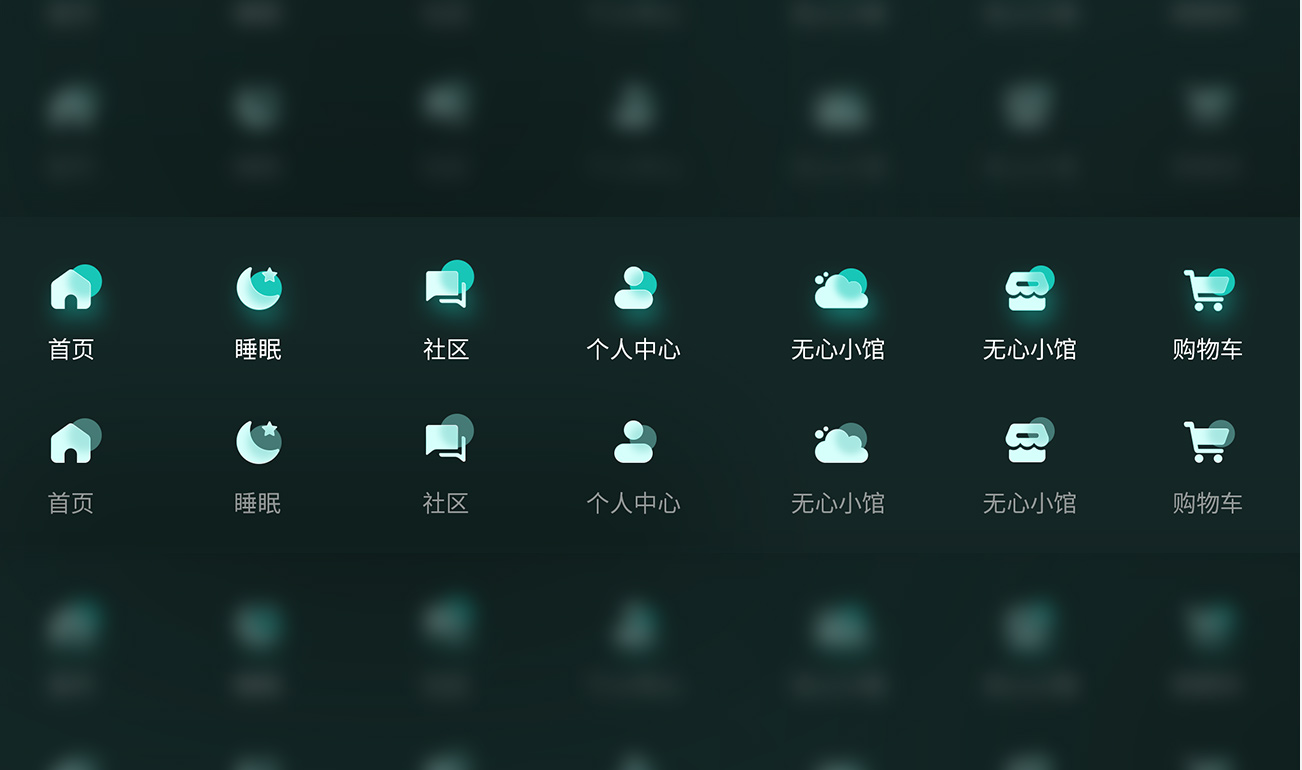This screenshot has width=1302, height=770.
Task: Open the bright white 个人中心 label
Action: pyautogui.click(x=633, y=350)
